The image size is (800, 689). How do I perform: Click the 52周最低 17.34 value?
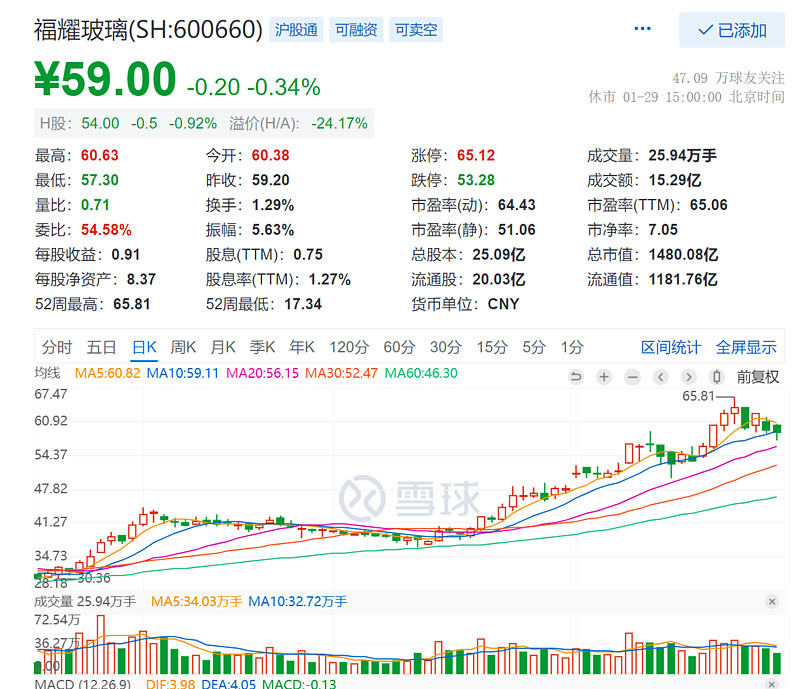click(x=303, y=304)
